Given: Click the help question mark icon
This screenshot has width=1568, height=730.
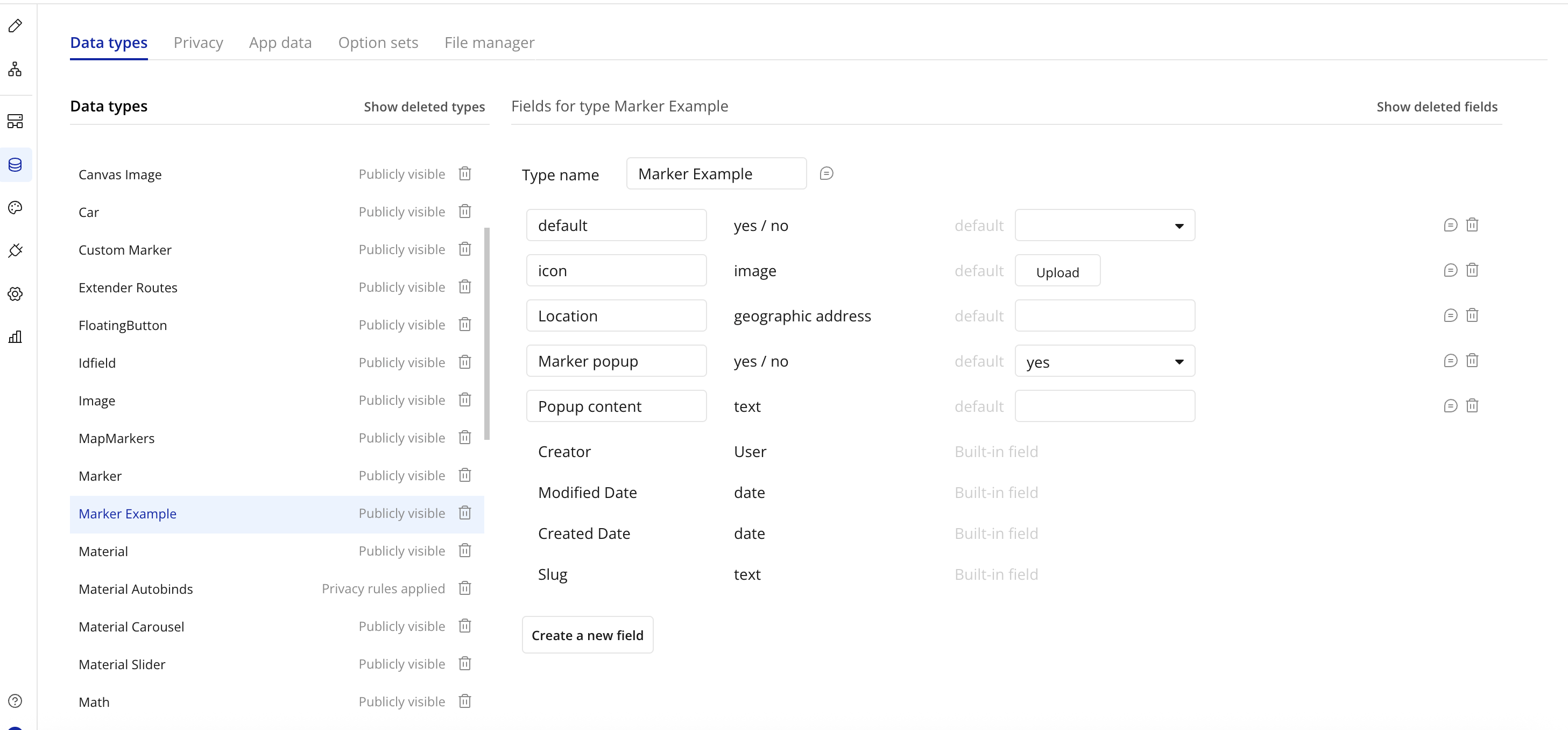Looking at the screenshot, I should [15, 701].
